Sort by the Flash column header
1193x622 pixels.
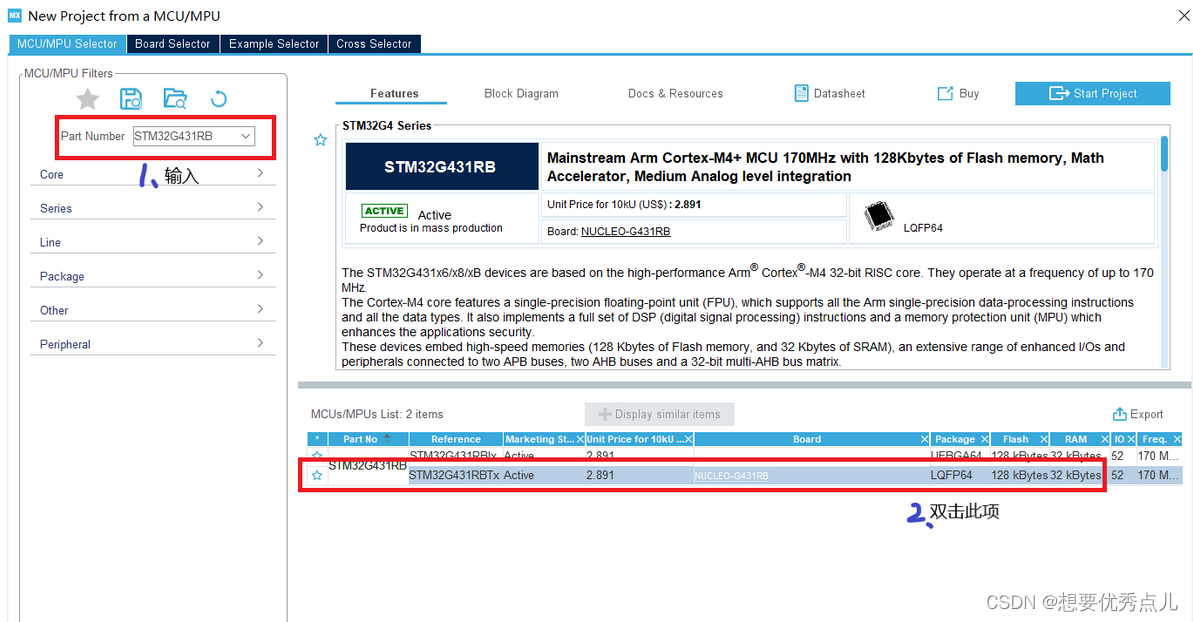point(1015,440)
